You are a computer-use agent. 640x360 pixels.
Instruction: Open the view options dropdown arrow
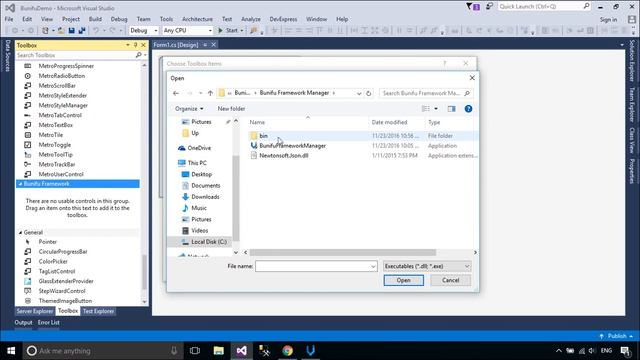coord(436,109)
